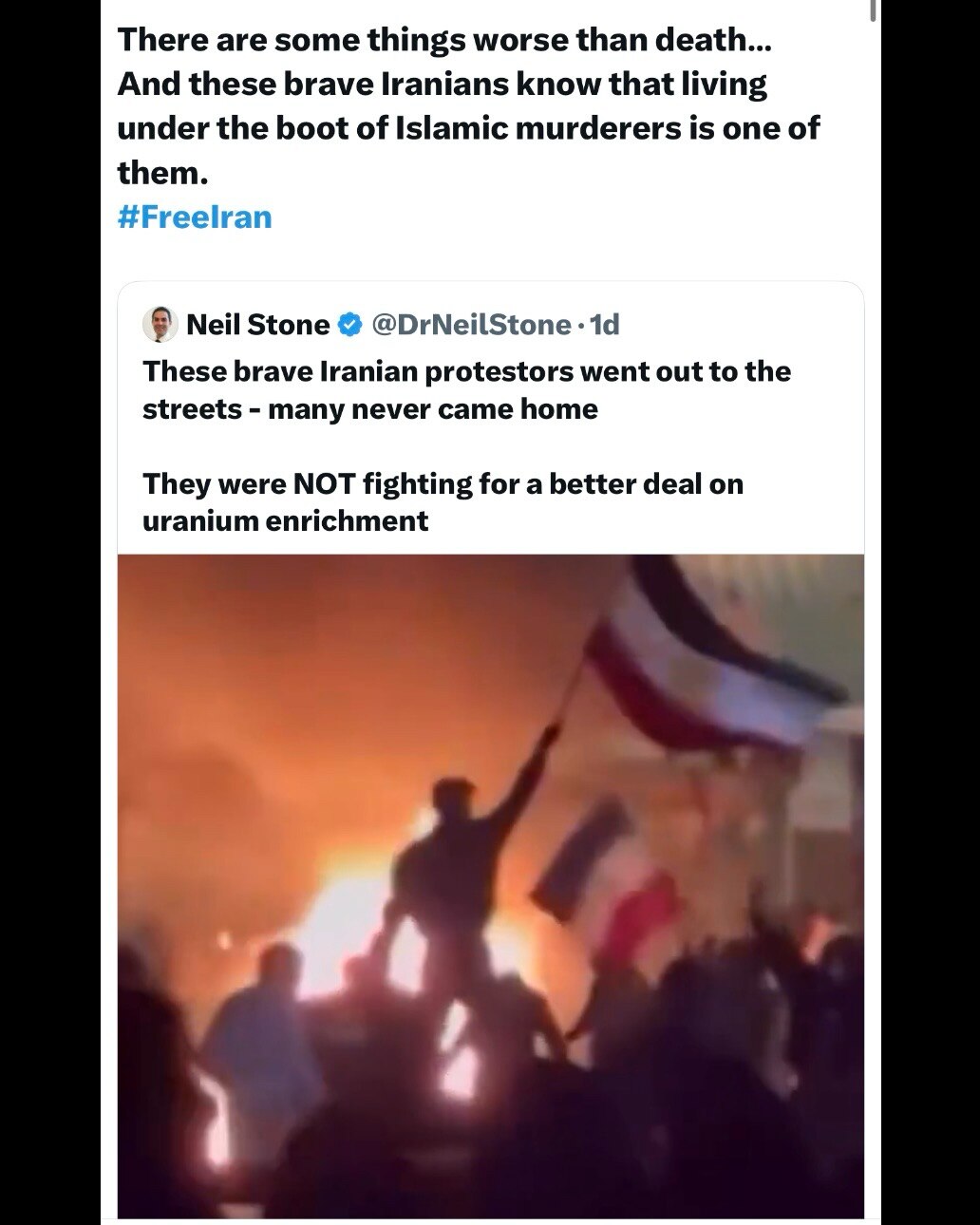The width and height of the screenshot is (980, 1225).
Task: Click the blue verified badge icon
Action: pos(349,325)
